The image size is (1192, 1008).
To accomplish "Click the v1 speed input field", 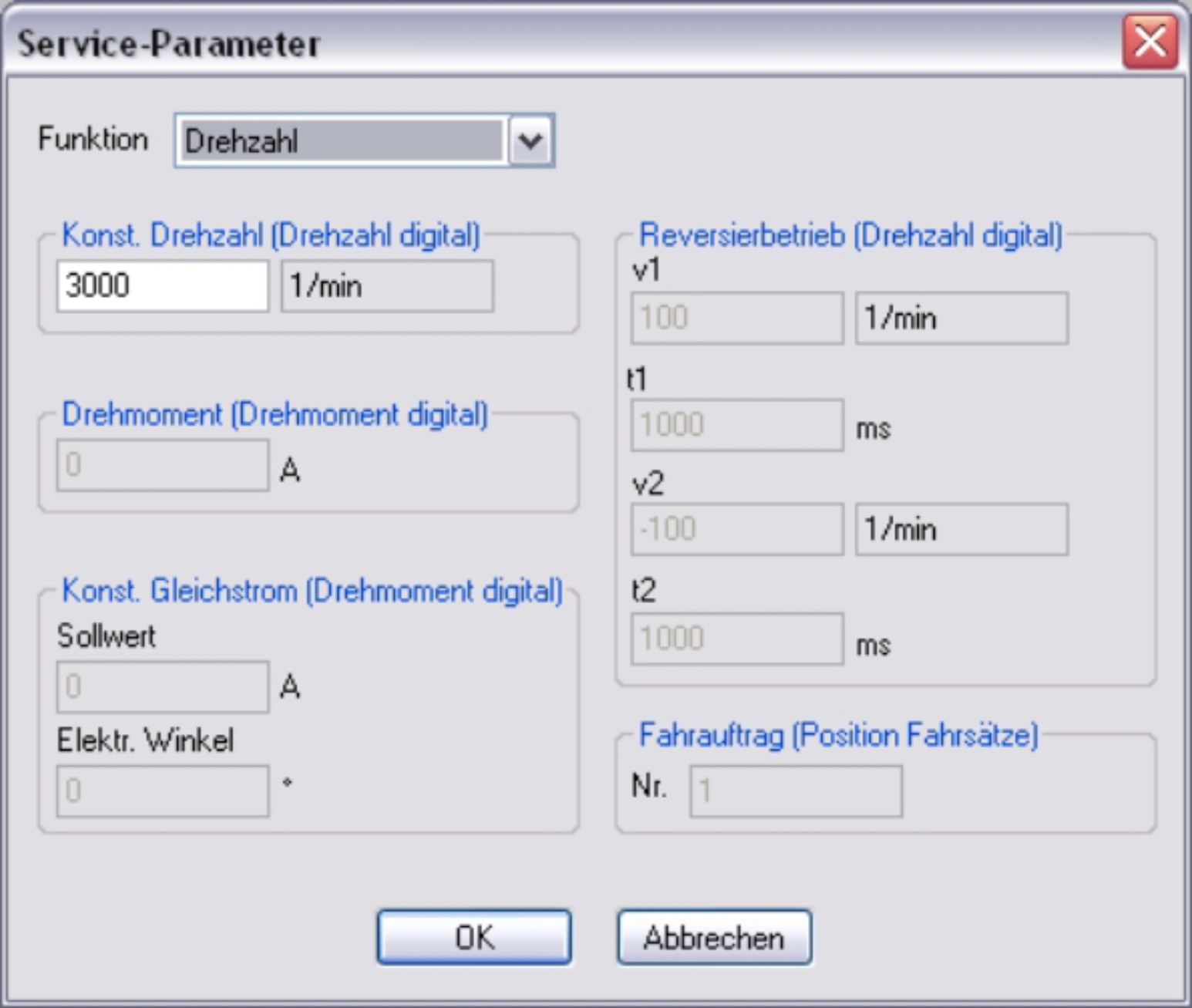I will coord(736,318).
